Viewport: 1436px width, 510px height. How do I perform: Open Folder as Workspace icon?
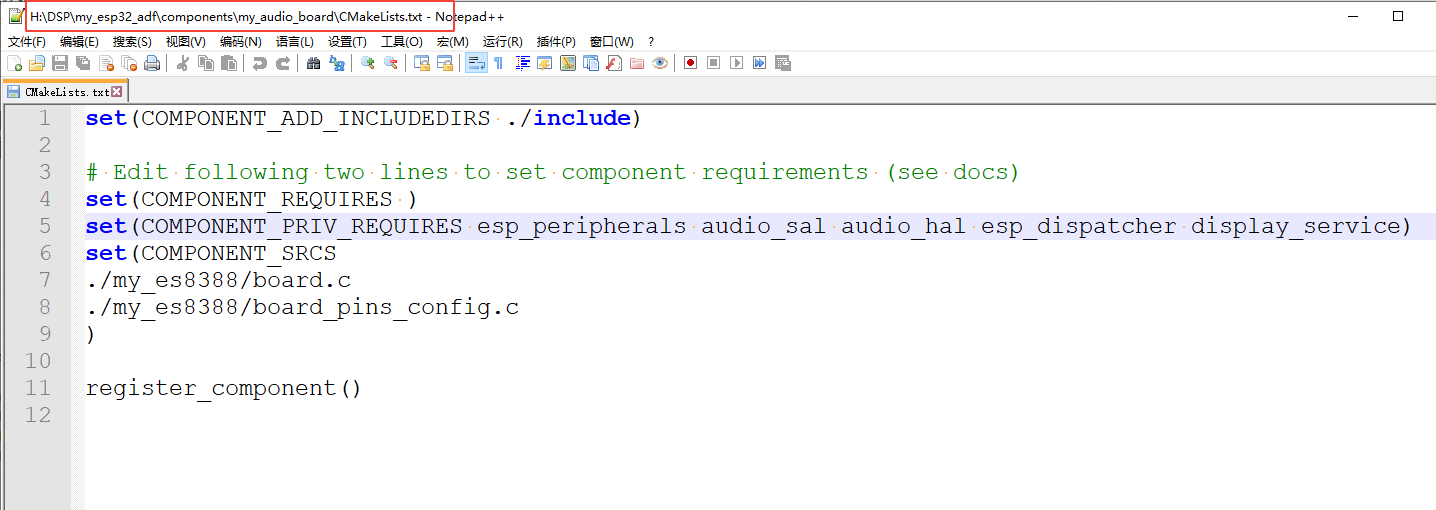(x=637, y=63)
